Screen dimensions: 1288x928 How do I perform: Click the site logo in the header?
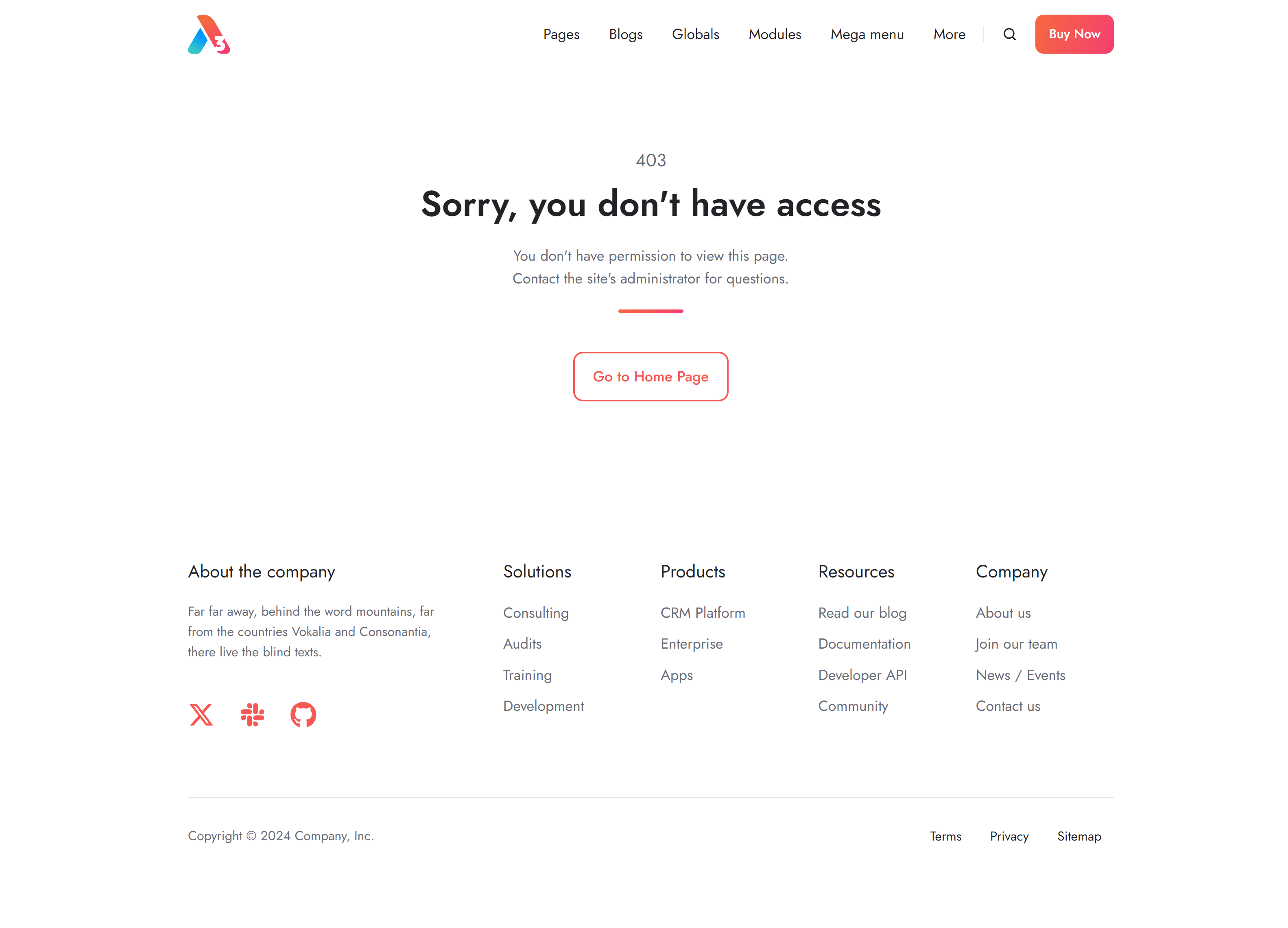click(x=209, y=34)
